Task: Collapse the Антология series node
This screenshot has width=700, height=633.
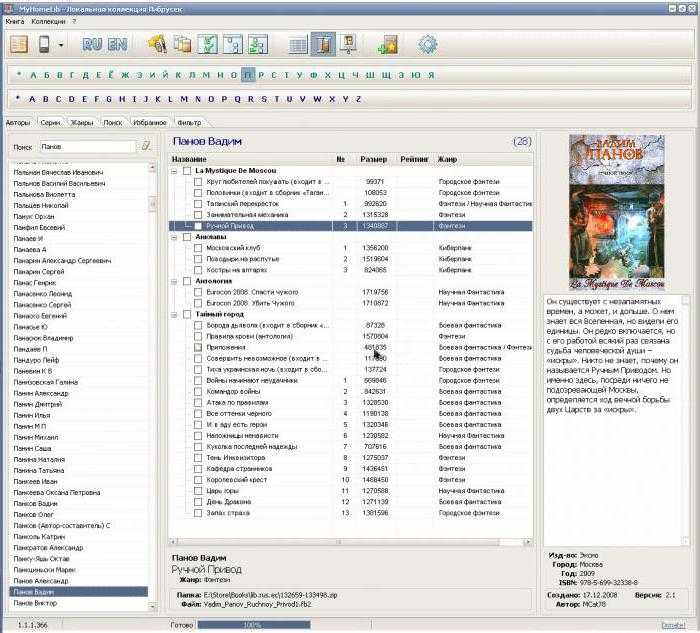Action: click(x=175, y=281)
